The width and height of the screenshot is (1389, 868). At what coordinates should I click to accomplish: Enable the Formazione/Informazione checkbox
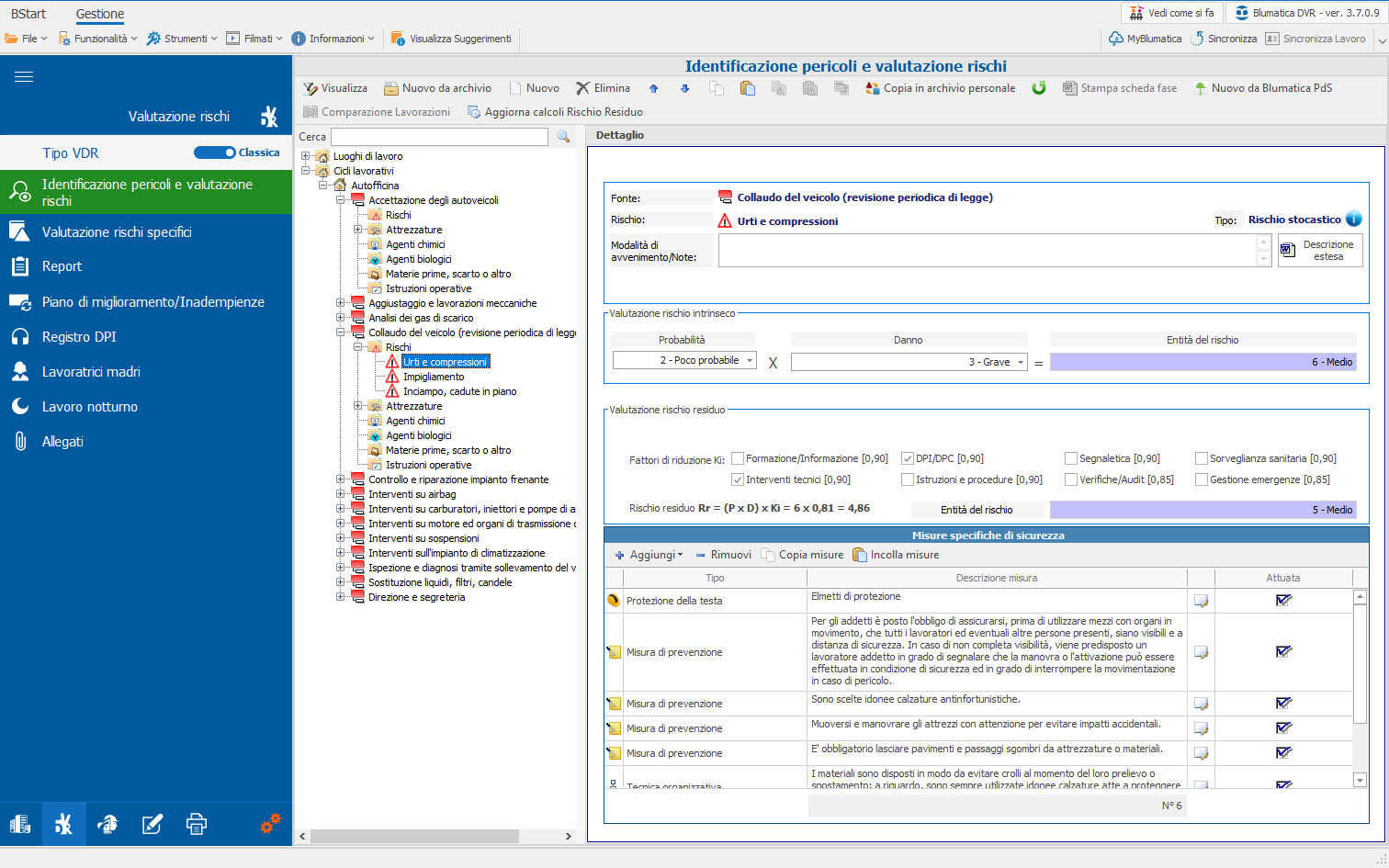coord(737,458)
